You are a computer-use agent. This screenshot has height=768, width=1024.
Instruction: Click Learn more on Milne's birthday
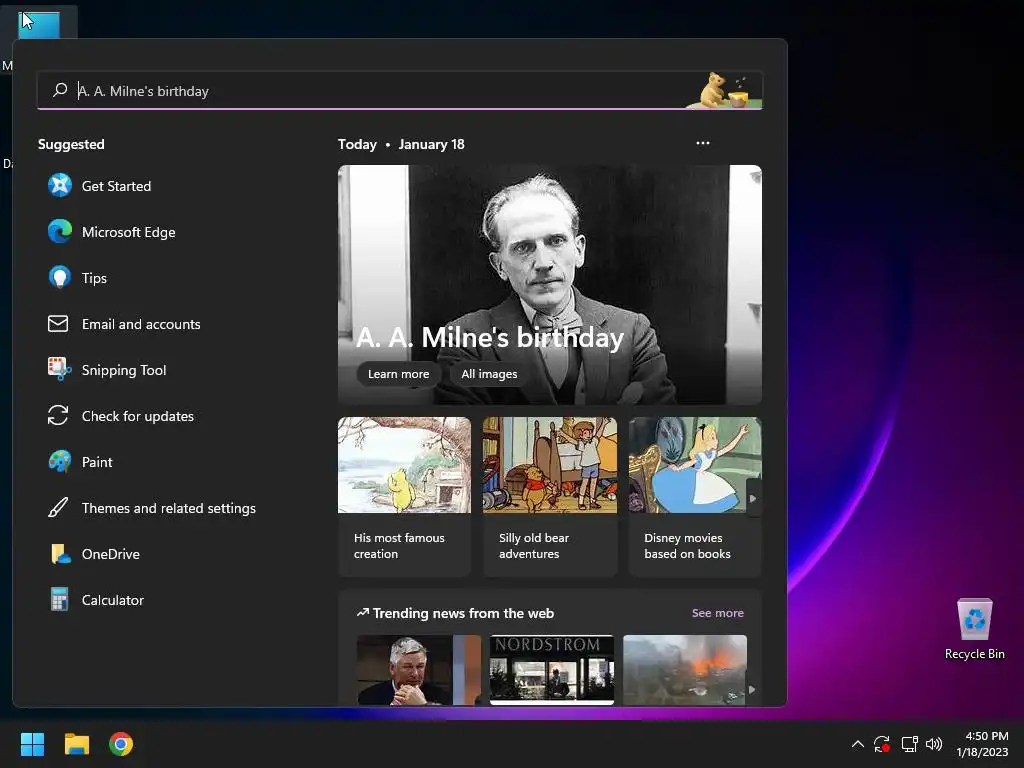click(x=398, y=374)
